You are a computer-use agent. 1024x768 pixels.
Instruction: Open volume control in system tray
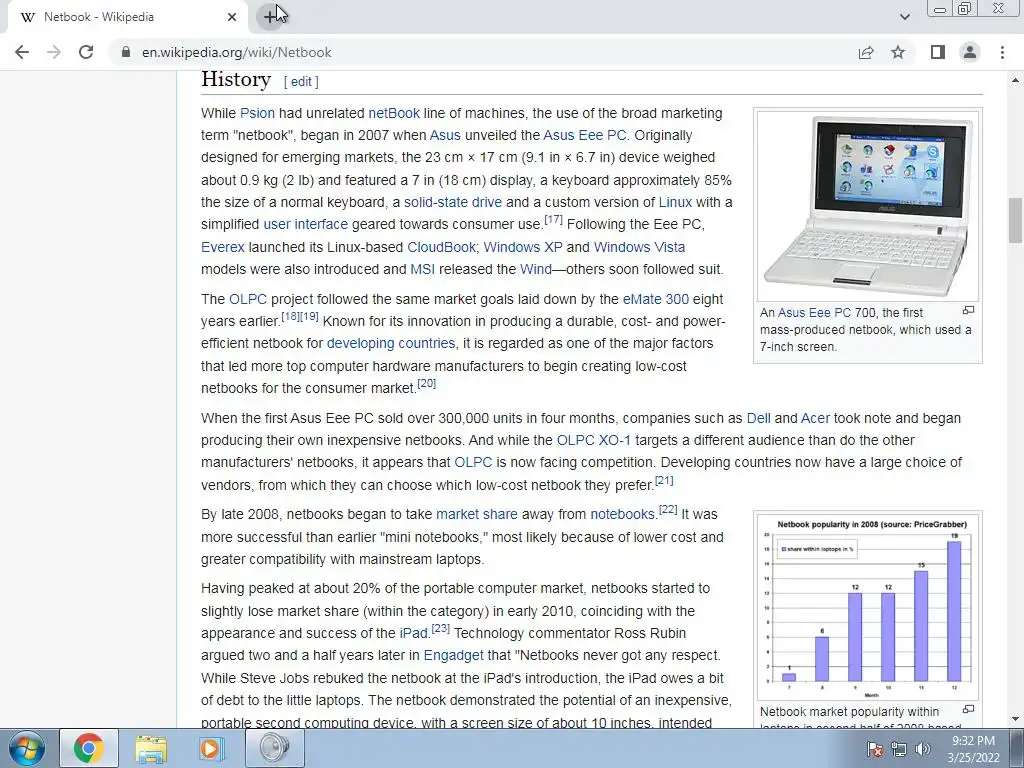[x=923, y=749]
